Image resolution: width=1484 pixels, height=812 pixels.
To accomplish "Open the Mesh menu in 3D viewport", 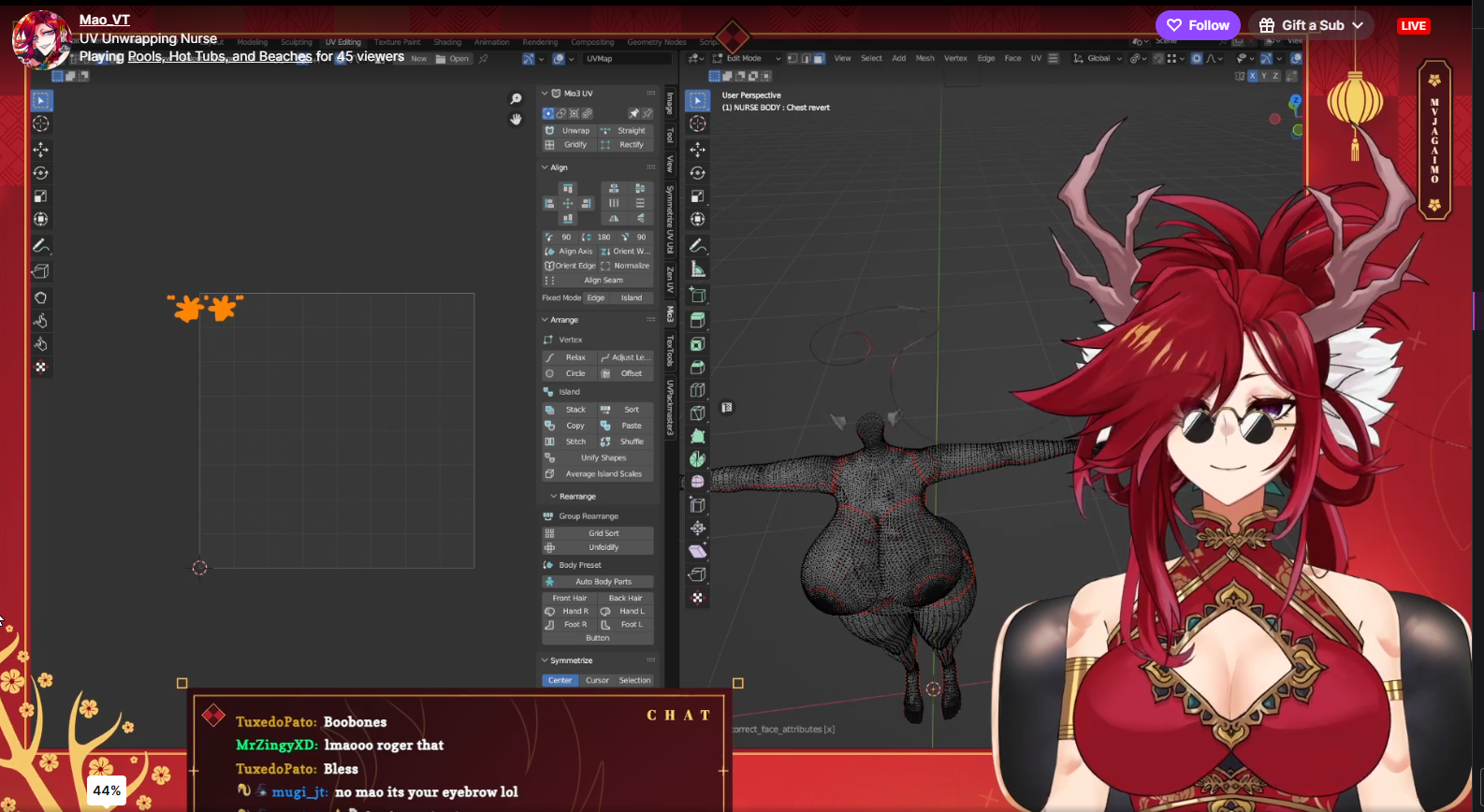I will click(924, 58).
